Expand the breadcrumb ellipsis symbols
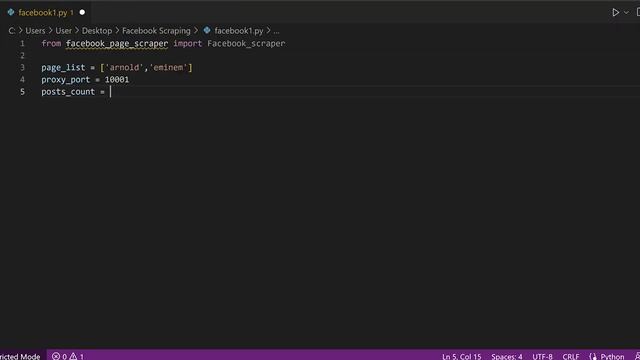This screenshot has height=360, width=640. 276,31
